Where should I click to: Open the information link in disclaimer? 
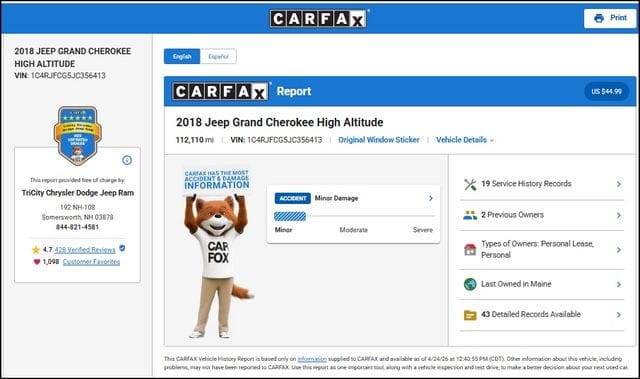[312, 359]
